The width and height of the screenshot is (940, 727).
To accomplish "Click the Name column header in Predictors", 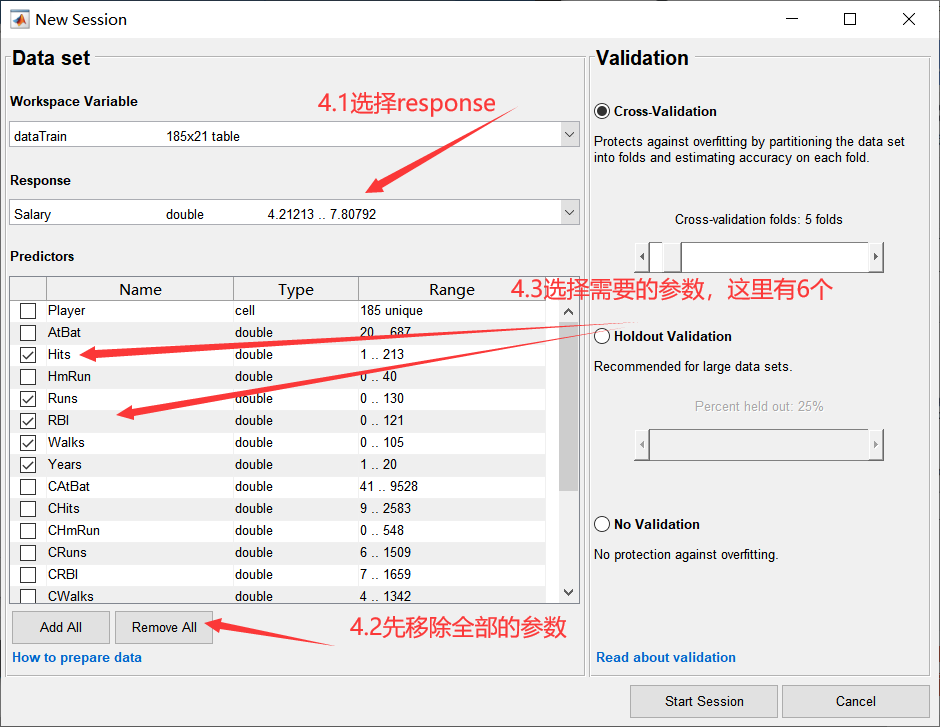I will (139, 289).
